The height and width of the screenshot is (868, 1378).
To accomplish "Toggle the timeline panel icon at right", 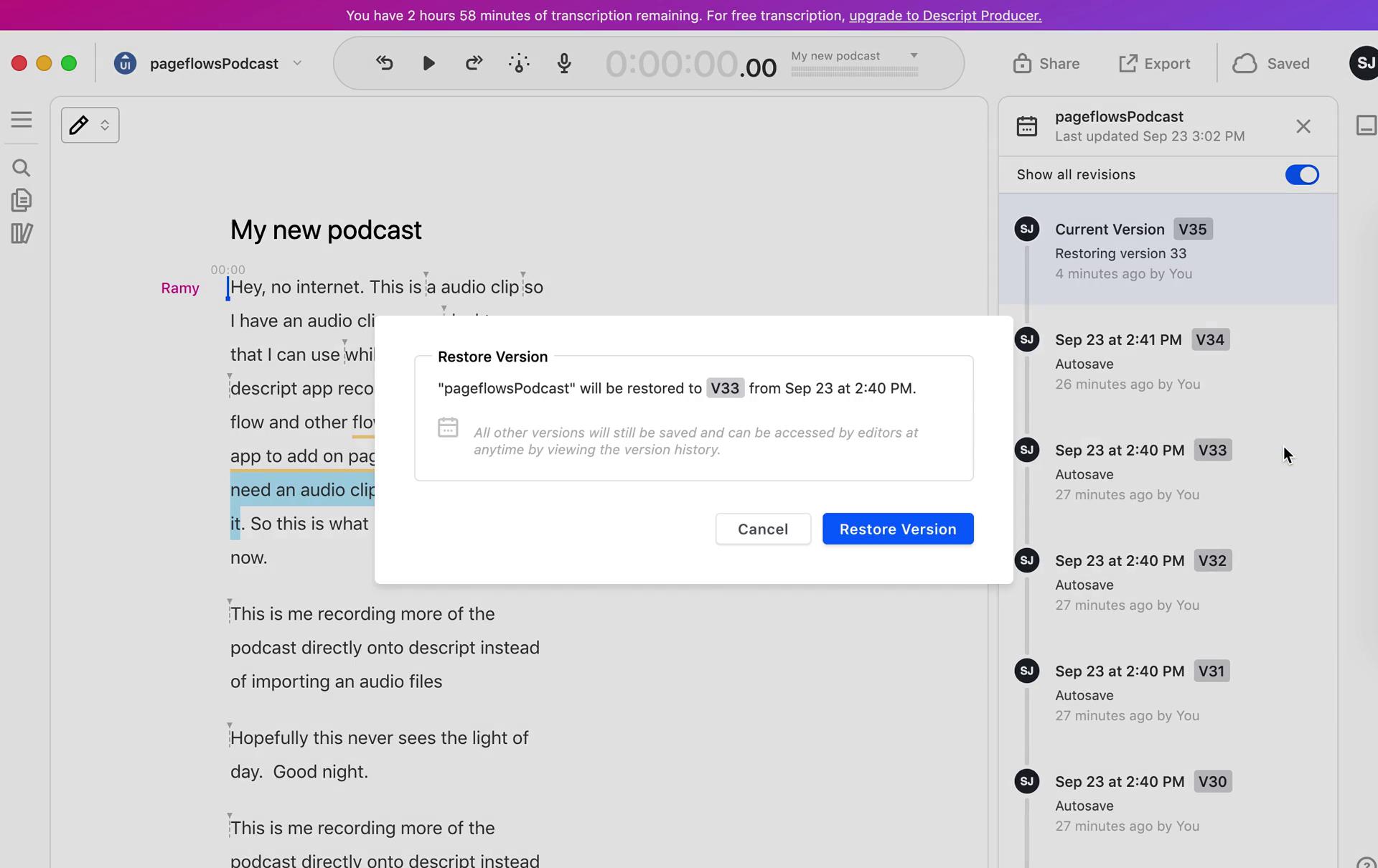I will 1367,126.
